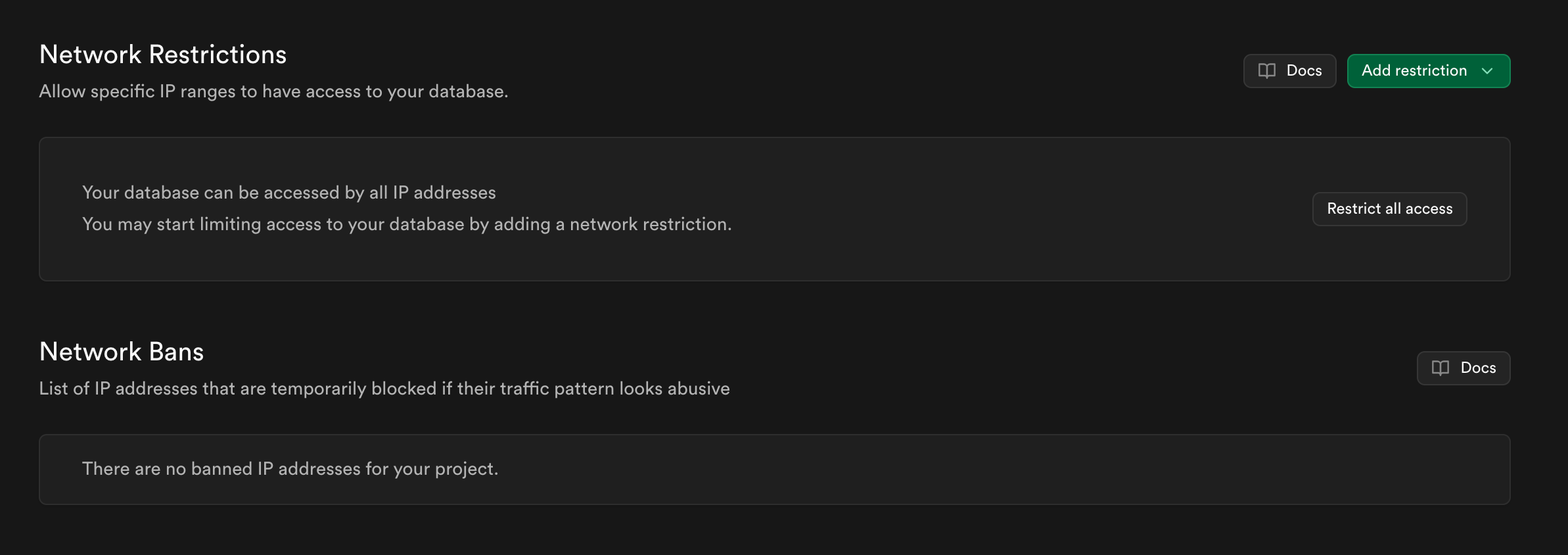1568x555 pixels.
Task: Click the Network Restrictions heading
Action: (x=163, y=55)
